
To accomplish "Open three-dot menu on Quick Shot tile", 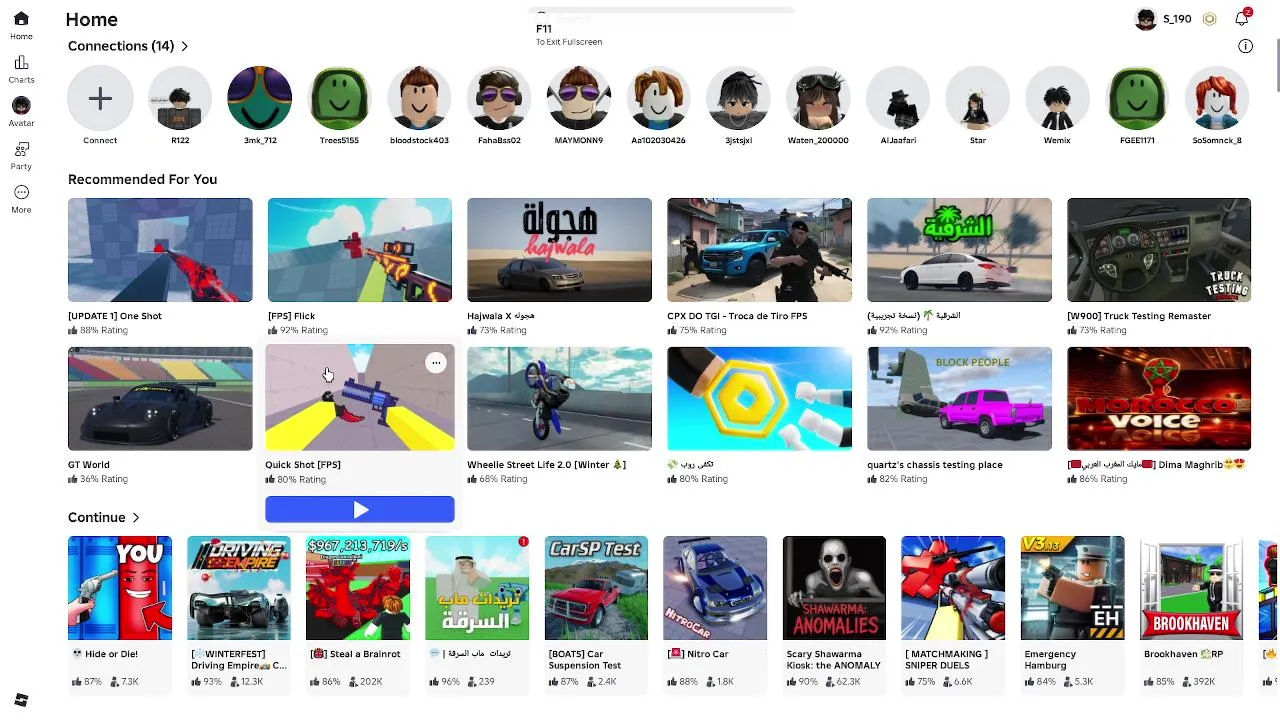I will click(x=436, y=363).
